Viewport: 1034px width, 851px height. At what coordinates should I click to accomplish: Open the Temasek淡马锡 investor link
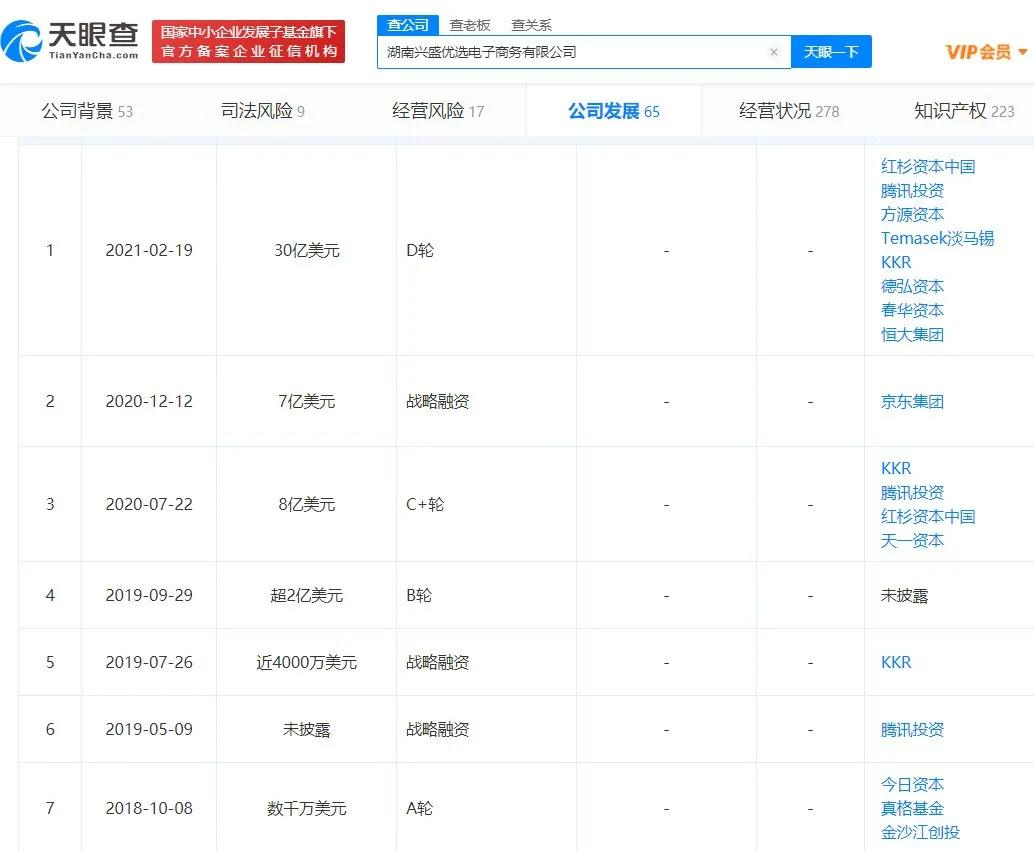tap(937, 238)
